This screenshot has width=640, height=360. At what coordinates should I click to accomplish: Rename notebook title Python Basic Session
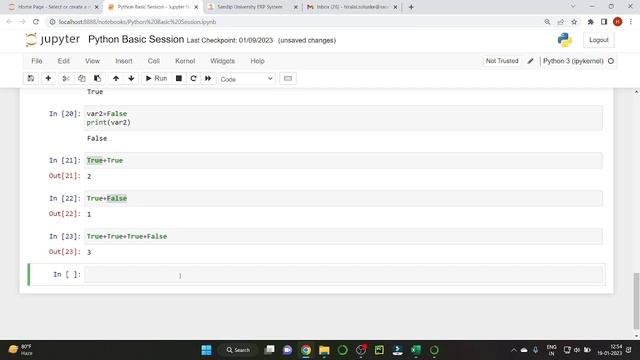coord(136,40)
